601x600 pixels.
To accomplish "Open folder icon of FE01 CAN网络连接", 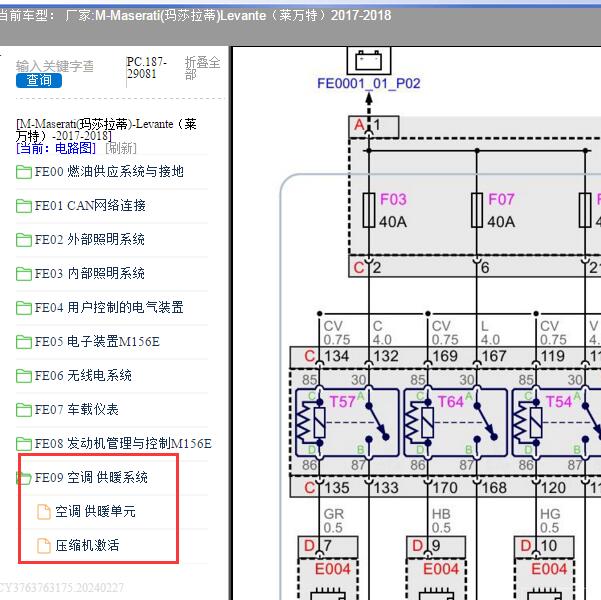I will [24, 206].
